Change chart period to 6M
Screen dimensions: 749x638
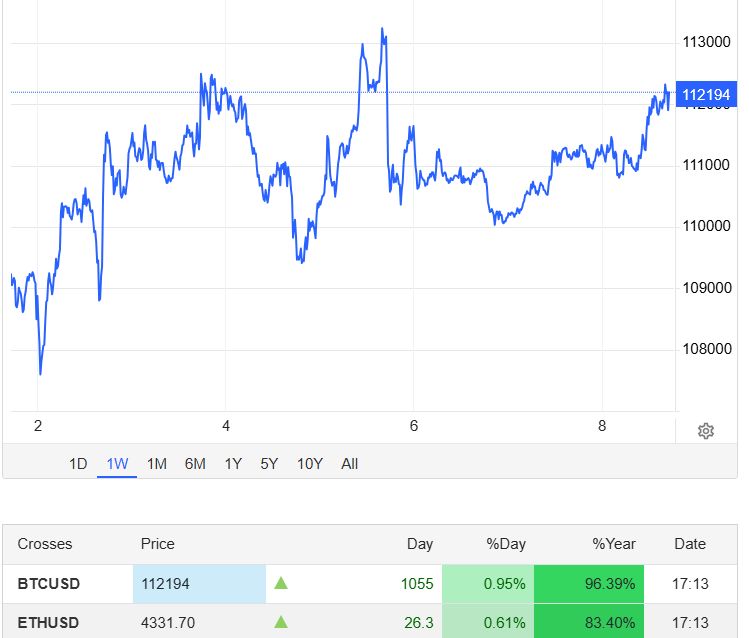point(195,464)
